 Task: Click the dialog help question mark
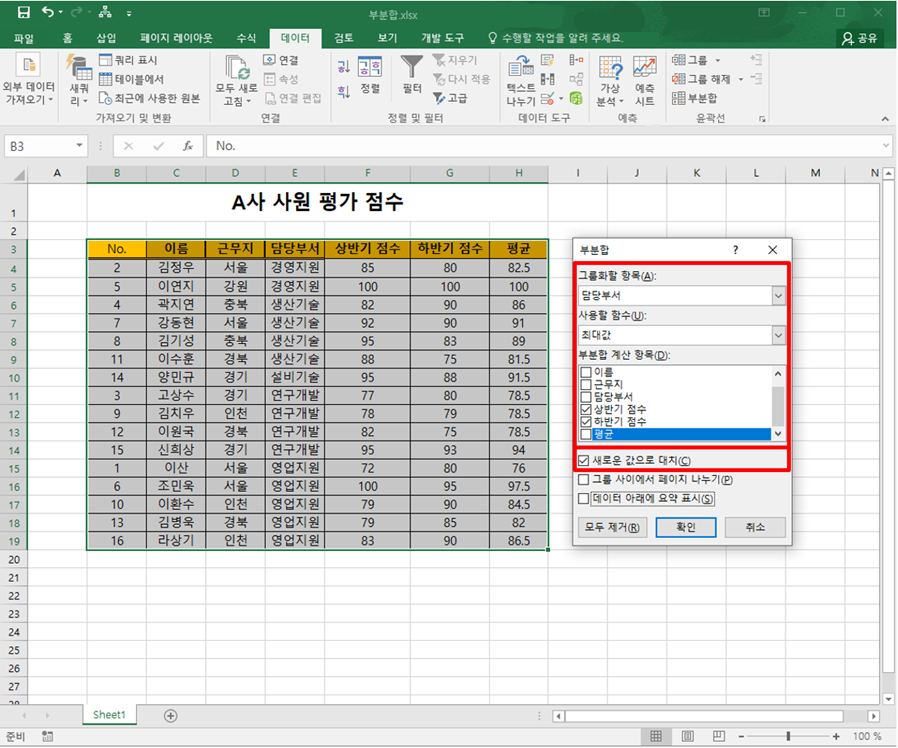735,250
